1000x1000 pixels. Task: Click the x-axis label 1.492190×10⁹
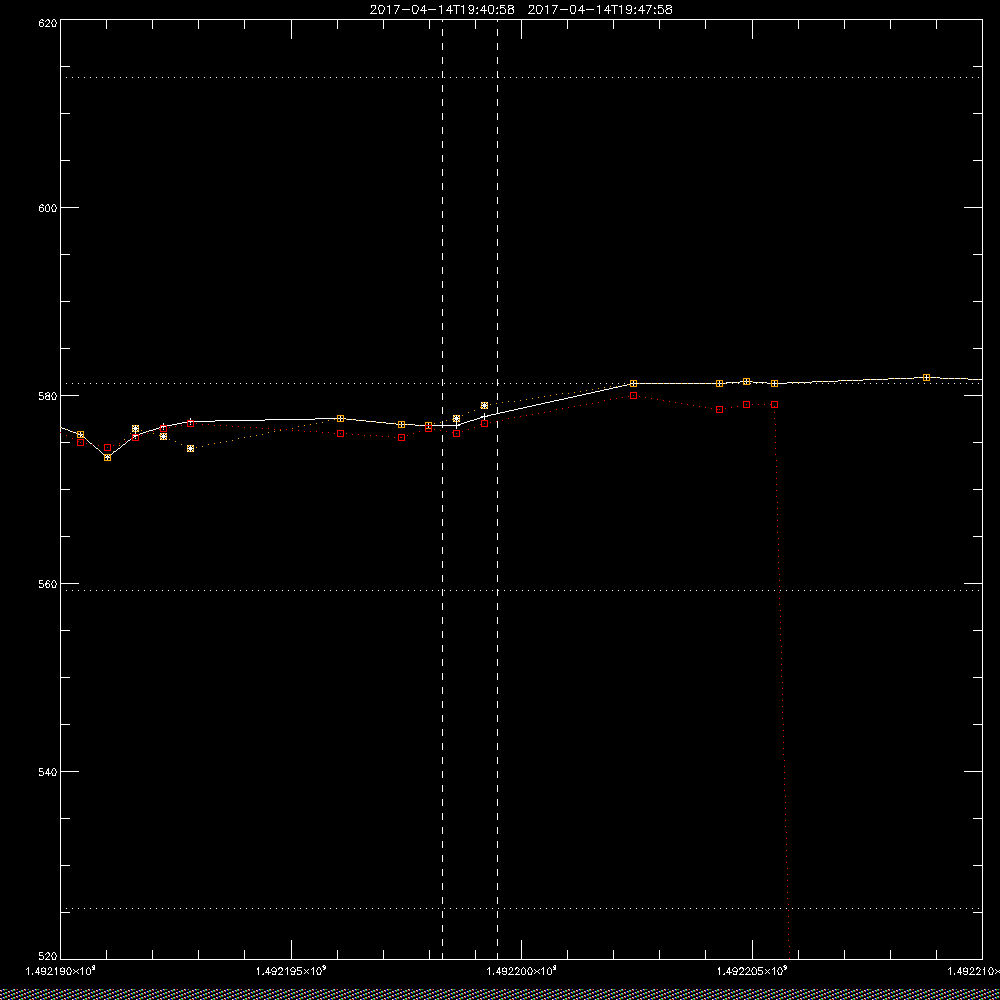[61, 971]
